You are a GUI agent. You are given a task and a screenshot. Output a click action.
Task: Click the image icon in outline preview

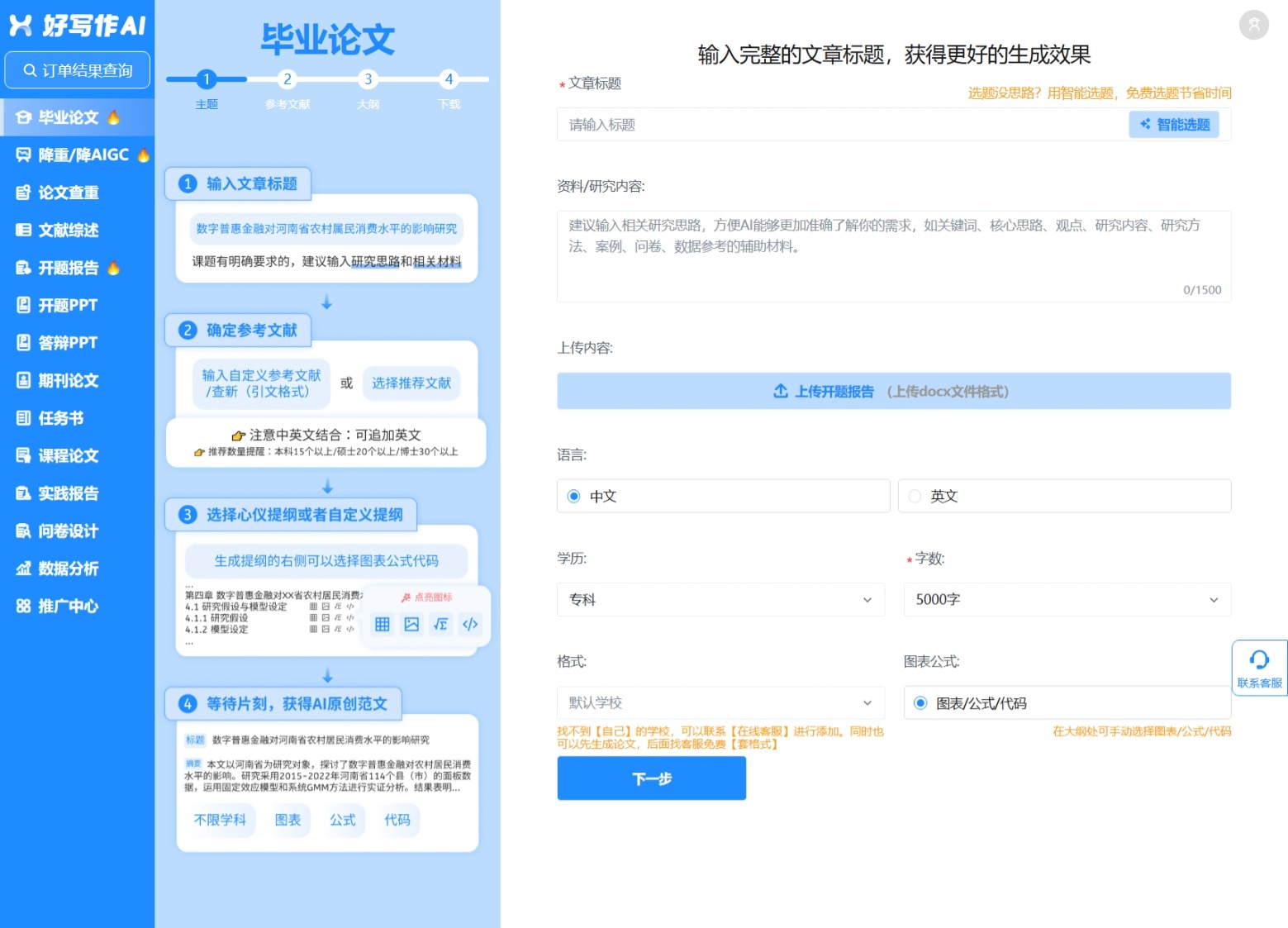point(411,624)
